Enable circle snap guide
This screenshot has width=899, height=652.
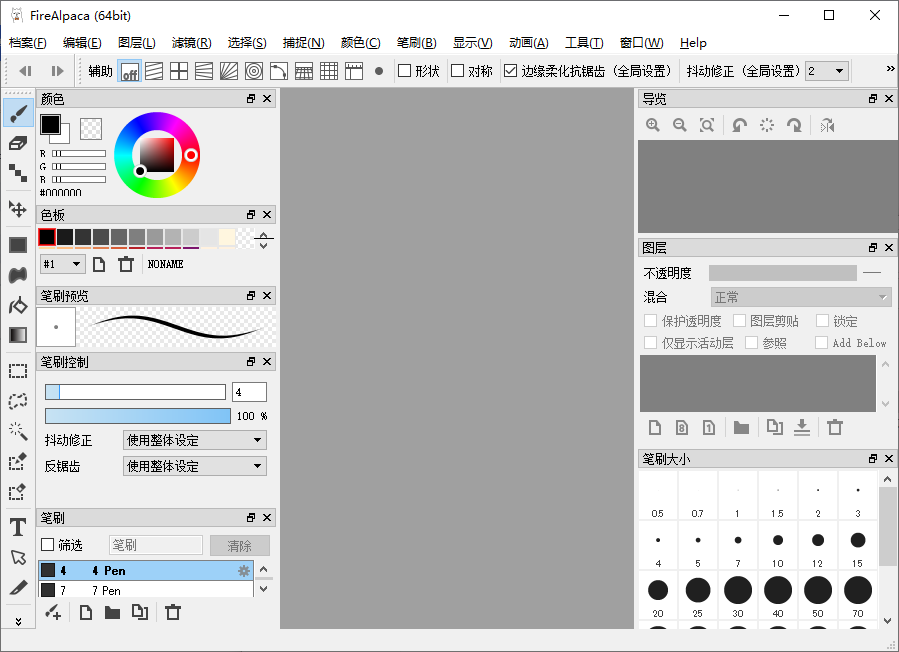point(253,71)
